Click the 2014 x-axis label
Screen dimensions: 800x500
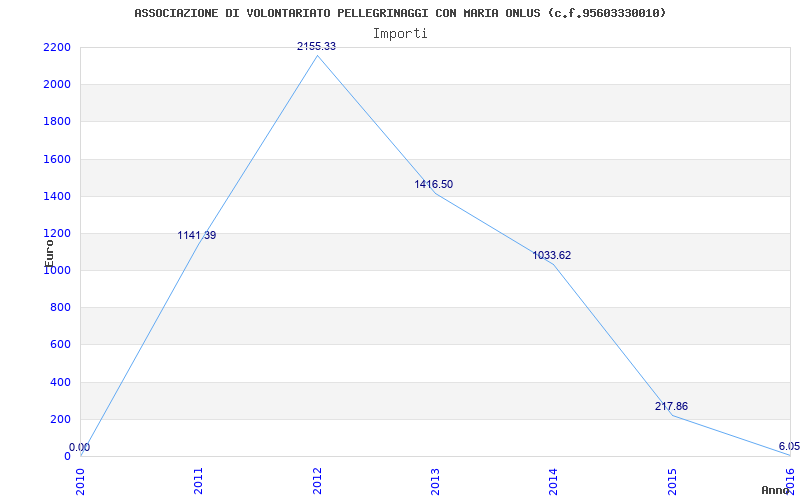[554, 481]
